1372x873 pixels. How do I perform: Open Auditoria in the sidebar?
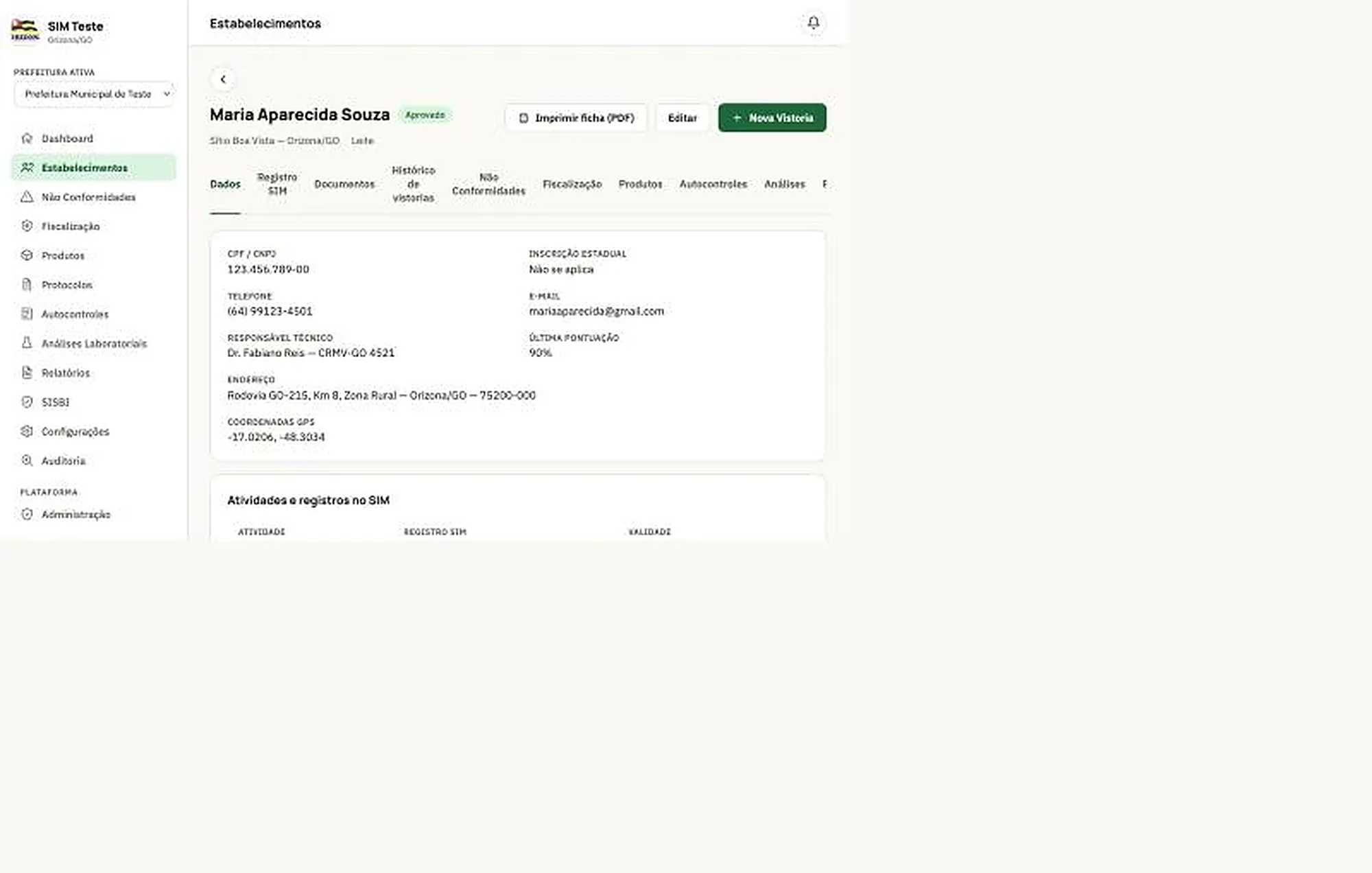pyautogui.click(x=94, y=461)
